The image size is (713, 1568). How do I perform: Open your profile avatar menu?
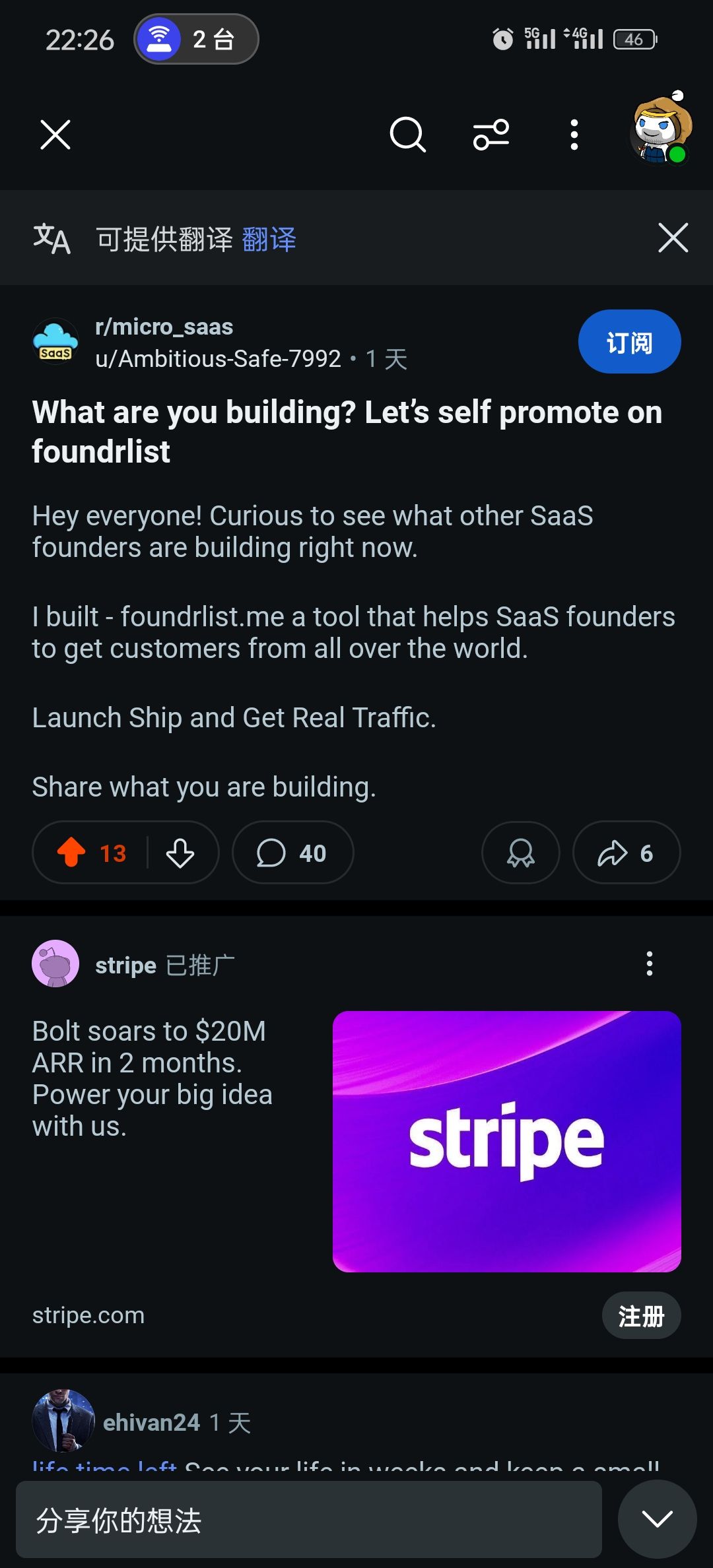(x=660, y=130)
